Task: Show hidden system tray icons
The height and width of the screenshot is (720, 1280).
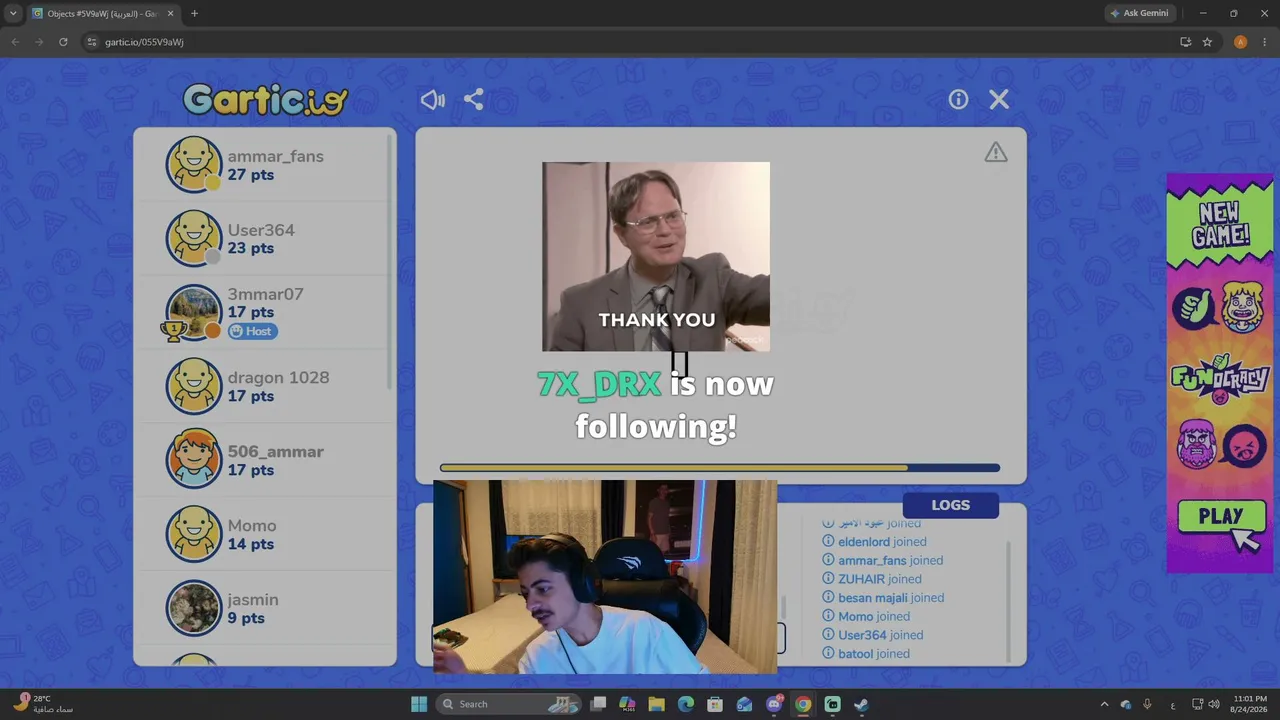Action: (x=1104, y=704)
